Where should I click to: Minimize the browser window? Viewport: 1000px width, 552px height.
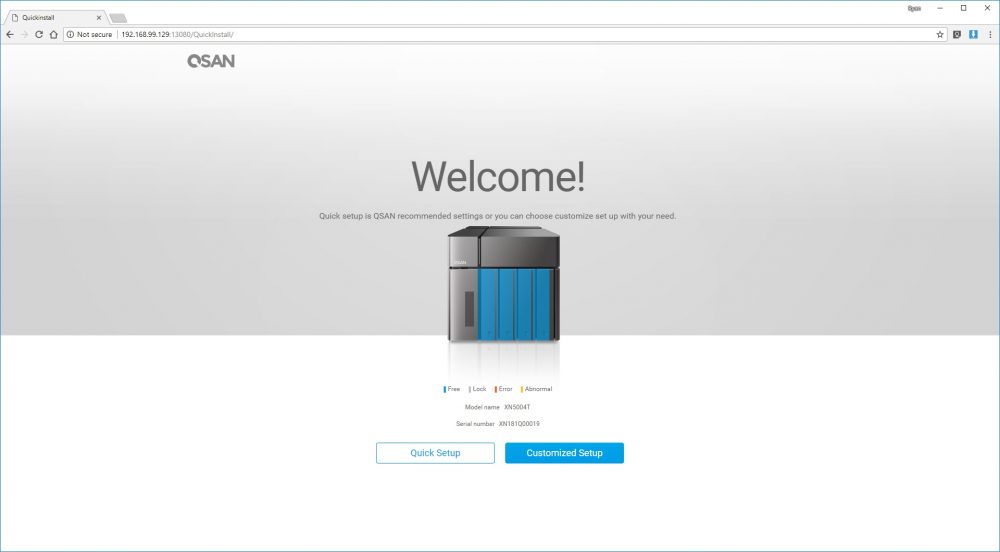940,8
